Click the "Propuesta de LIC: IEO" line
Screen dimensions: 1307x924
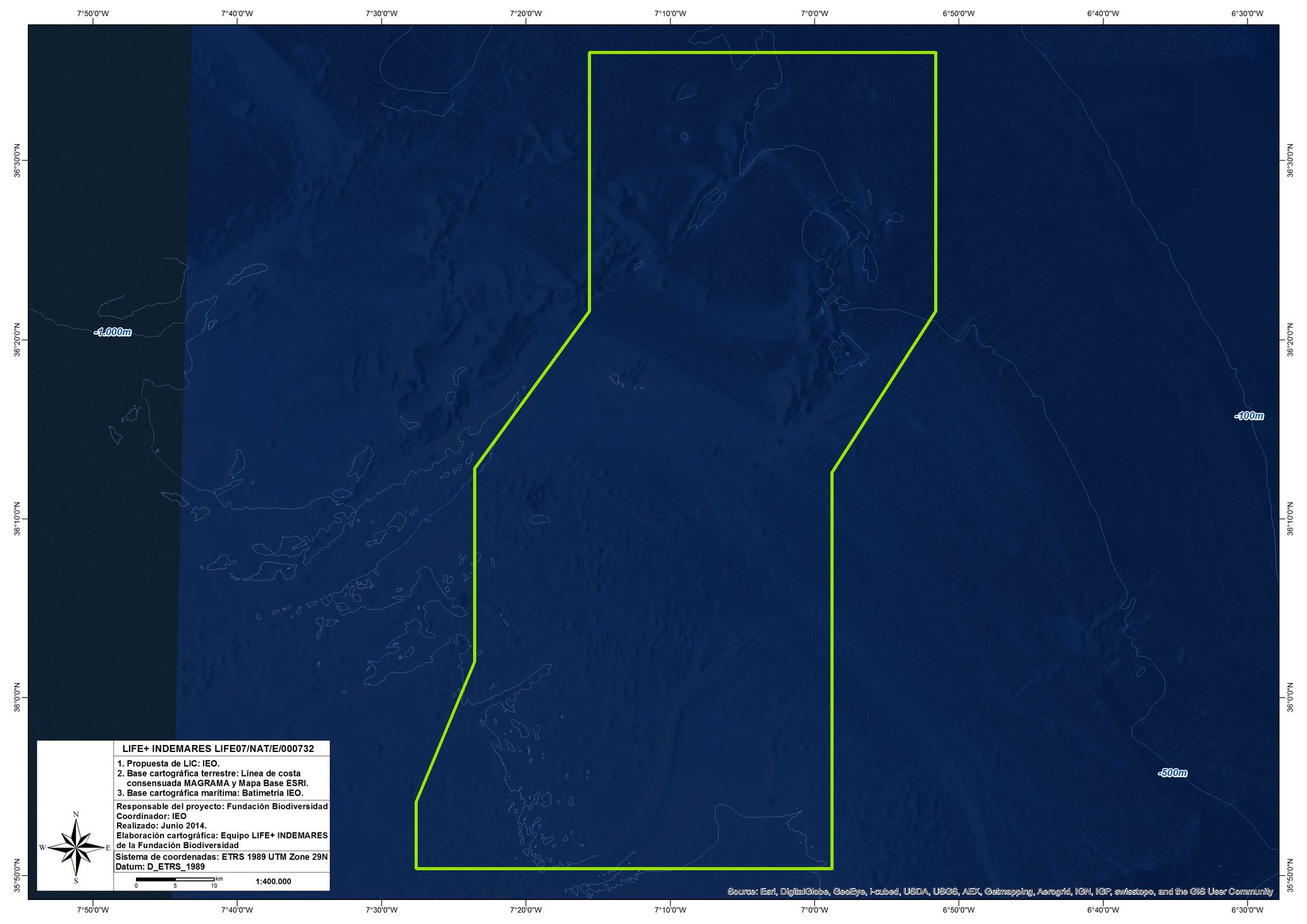coord(168,763)
